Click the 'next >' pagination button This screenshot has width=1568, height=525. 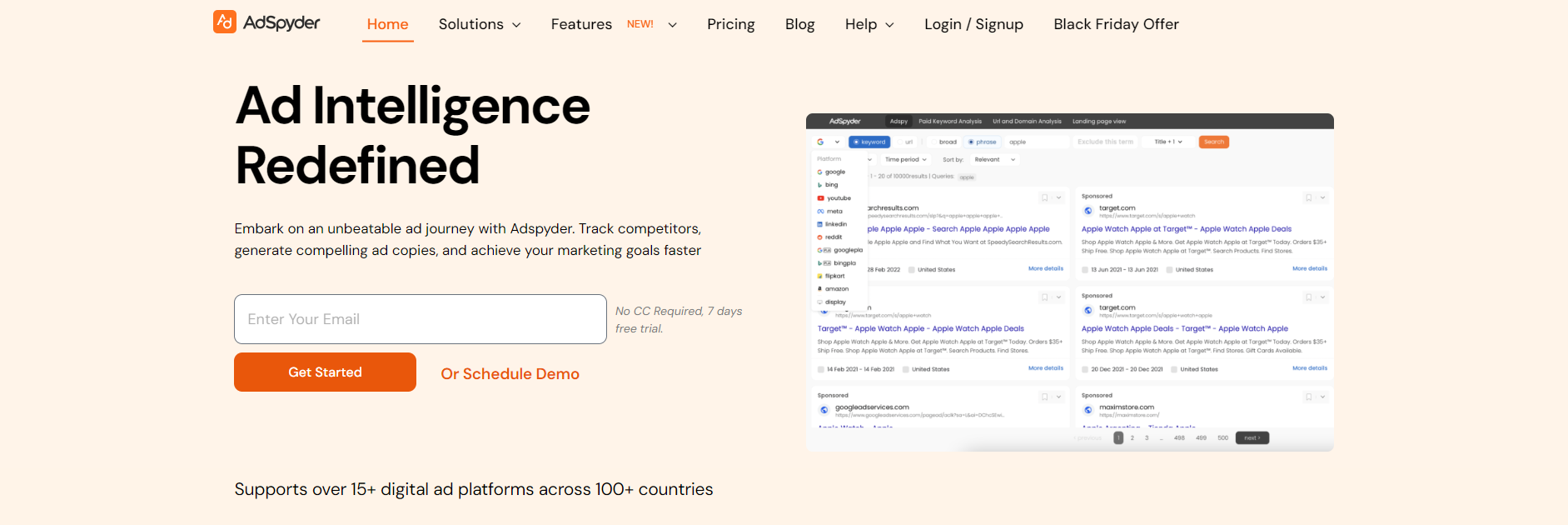pos(1252,437)
